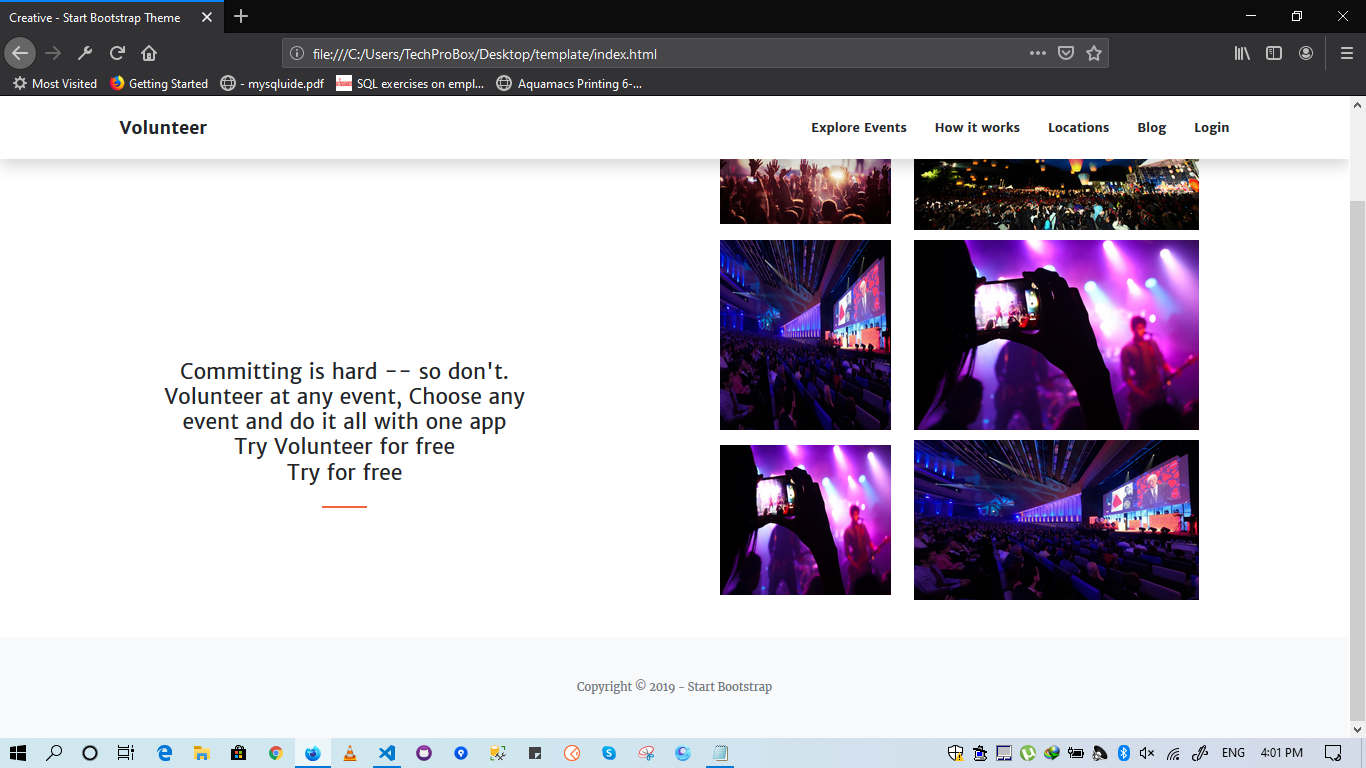The height and width of the screenshot is (768, 1366).
Task: Click the Login nav link
Action: point(1212,127)
